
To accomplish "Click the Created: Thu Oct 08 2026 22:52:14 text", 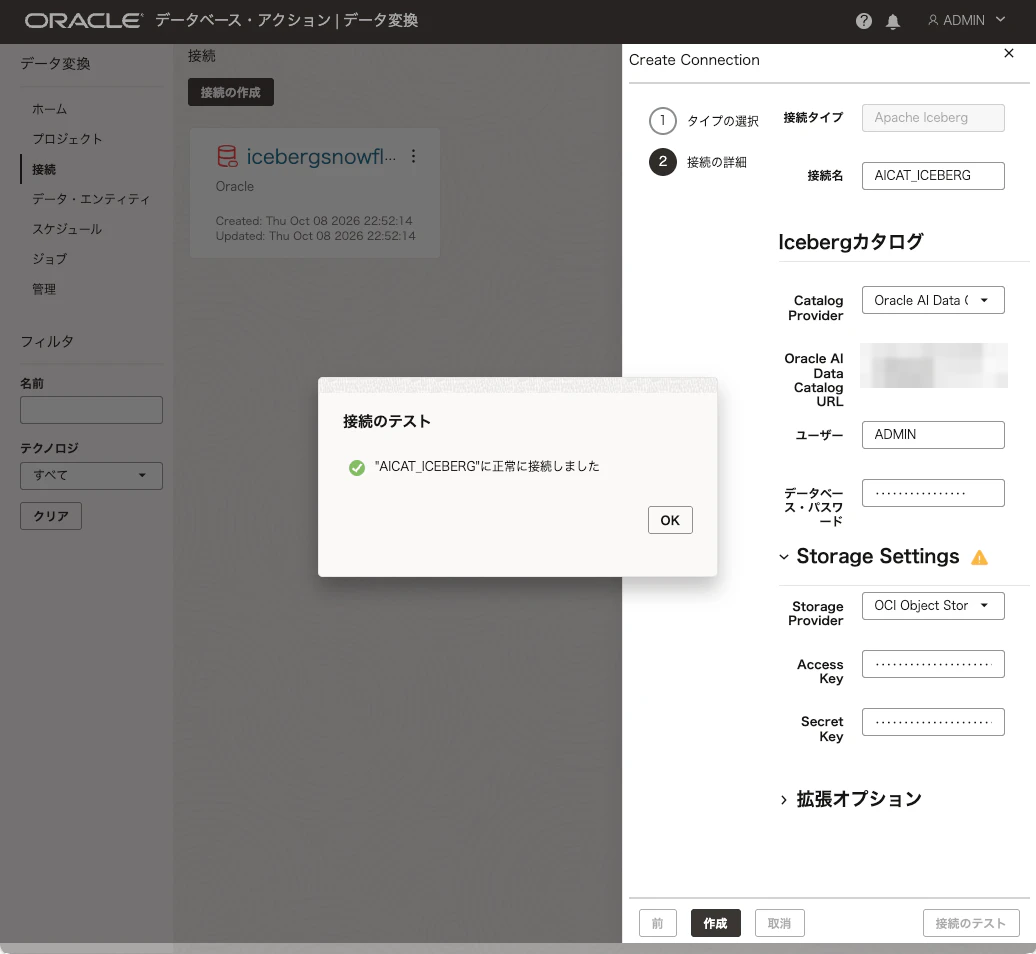I will click(314, 221).
